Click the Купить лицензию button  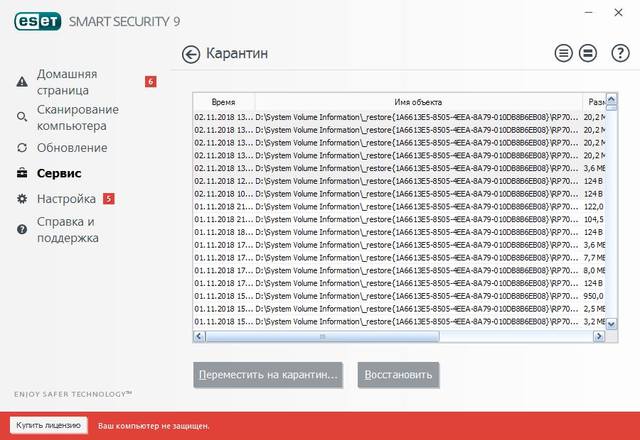click(x=48, y=425)
